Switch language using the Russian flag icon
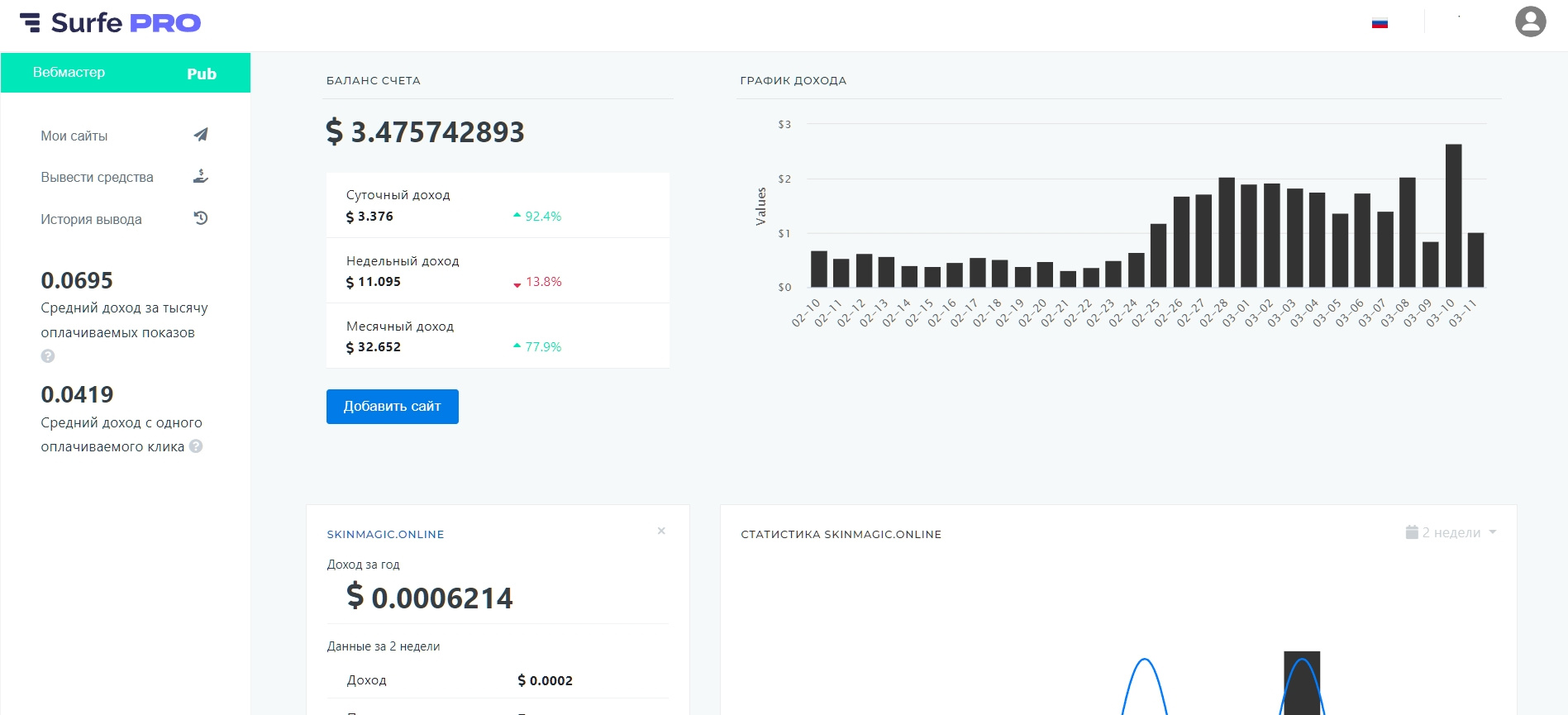 (1380, 23)
